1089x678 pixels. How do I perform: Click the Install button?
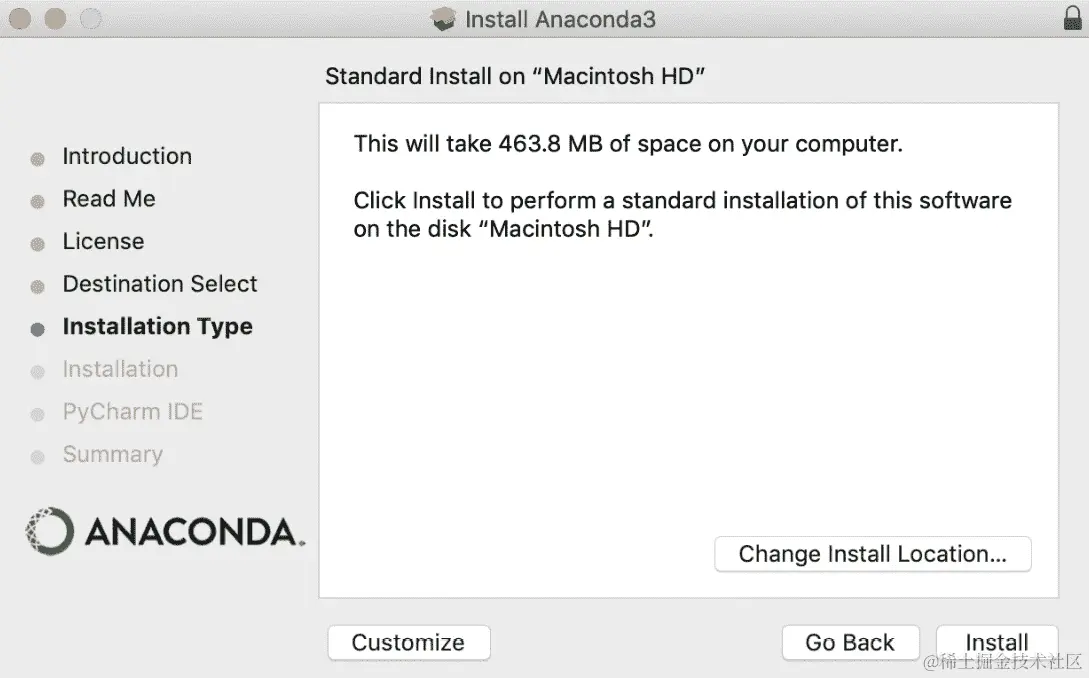(997, 642)
